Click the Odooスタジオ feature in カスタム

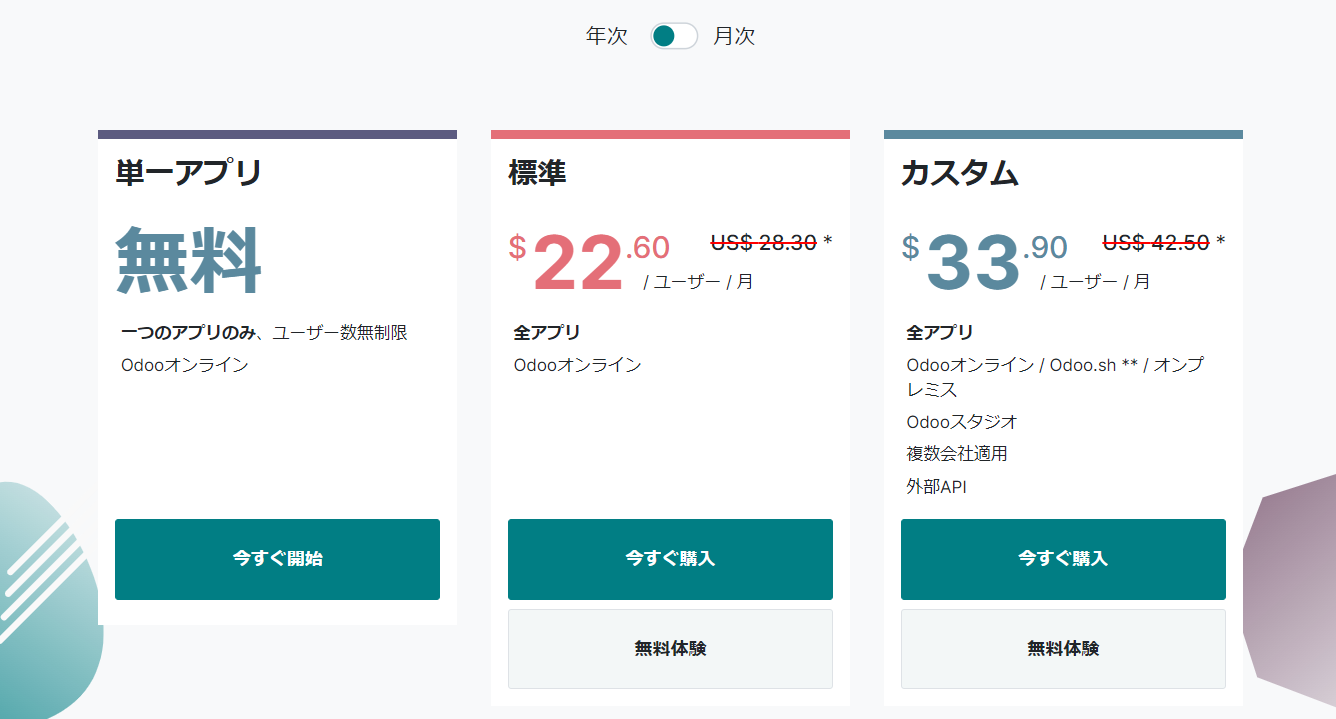click(x=962, y=422)
